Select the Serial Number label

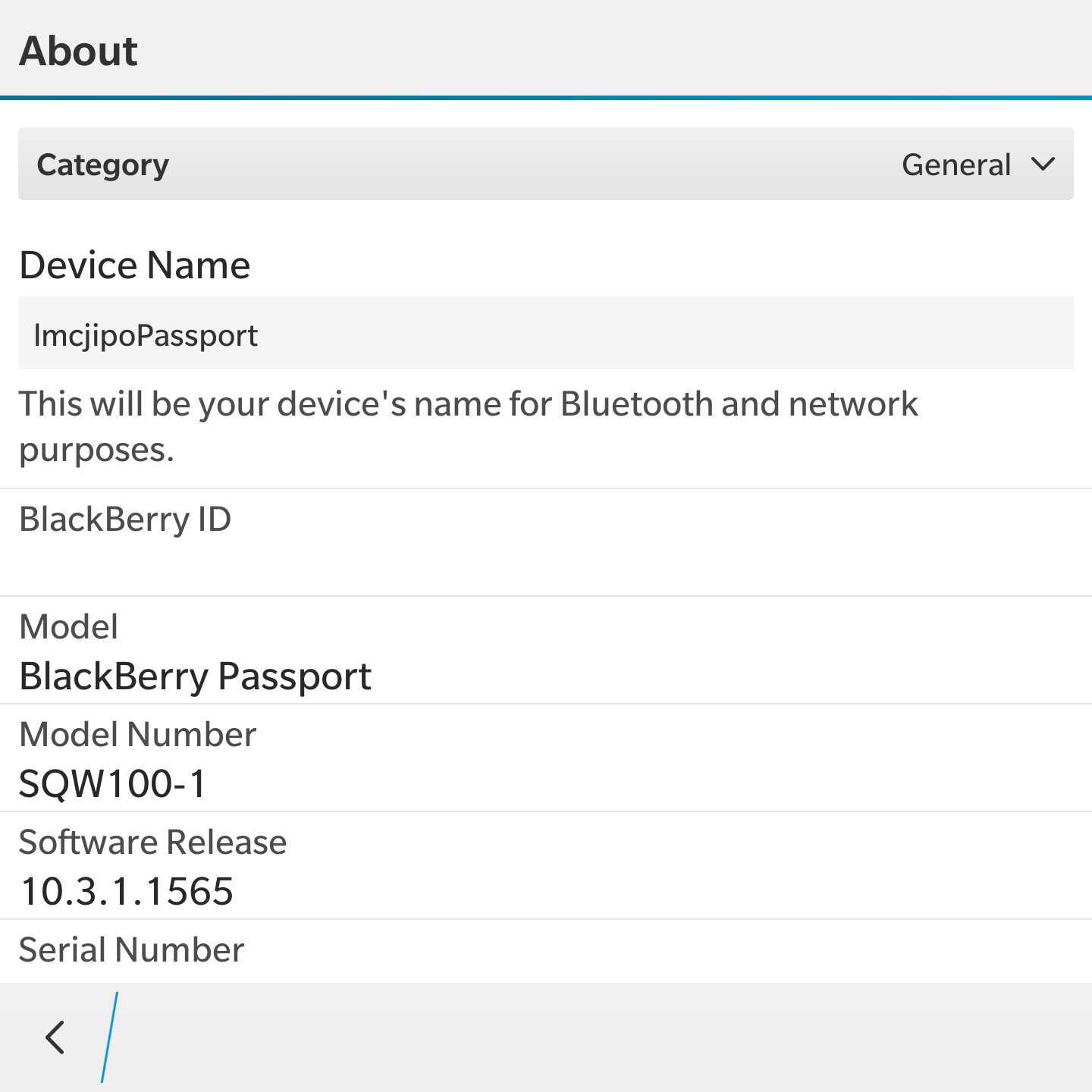click(x=131, y=949)
